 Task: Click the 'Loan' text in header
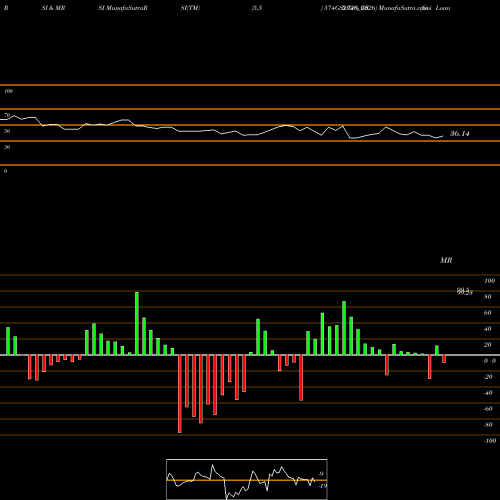pos(443,8)
